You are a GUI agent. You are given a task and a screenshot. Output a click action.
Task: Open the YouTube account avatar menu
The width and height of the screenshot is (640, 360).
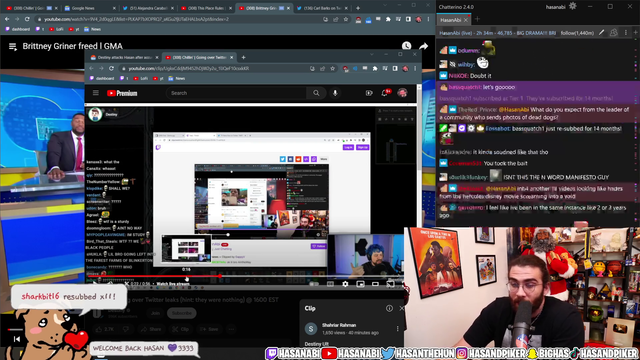pyautogui.click(x=402, y=93)
